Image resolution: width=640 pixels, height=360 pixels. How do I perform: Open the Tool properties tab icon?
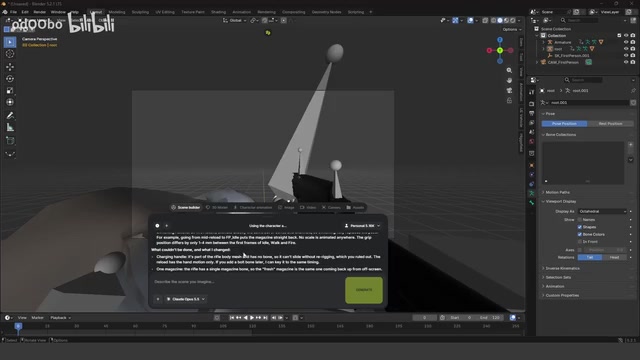point(531,92)
